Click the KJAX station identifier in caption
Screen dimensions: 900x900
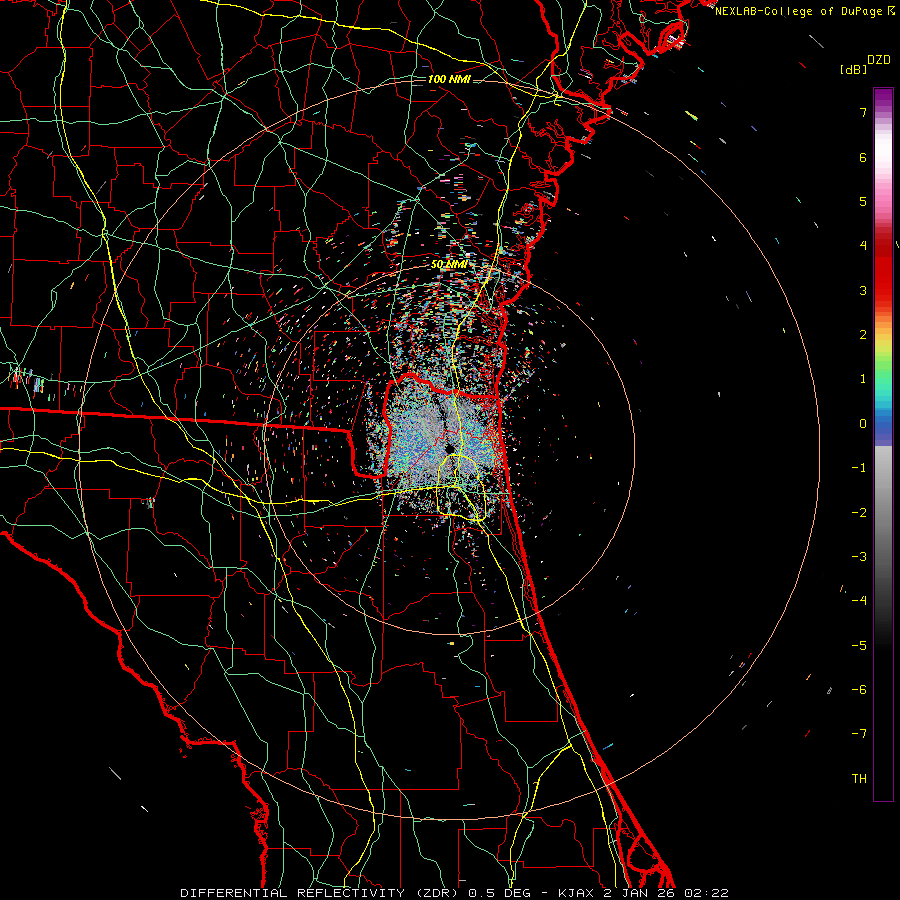[x=575, y=893]
